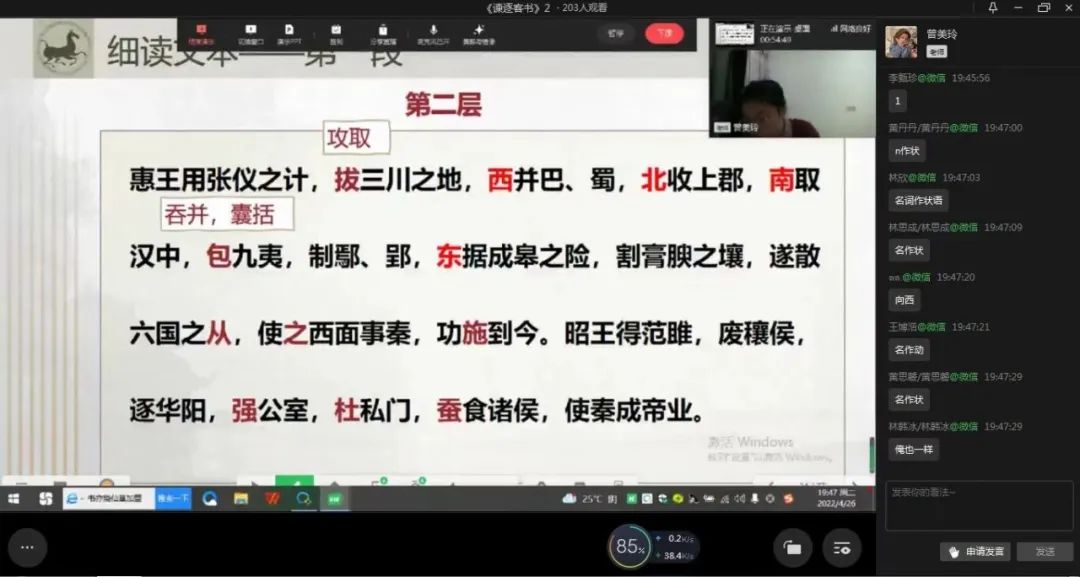This screenshot has width=1080, height=577.
Task: Click the chat message '1' from 李甄珍
Action: (897, 101)
